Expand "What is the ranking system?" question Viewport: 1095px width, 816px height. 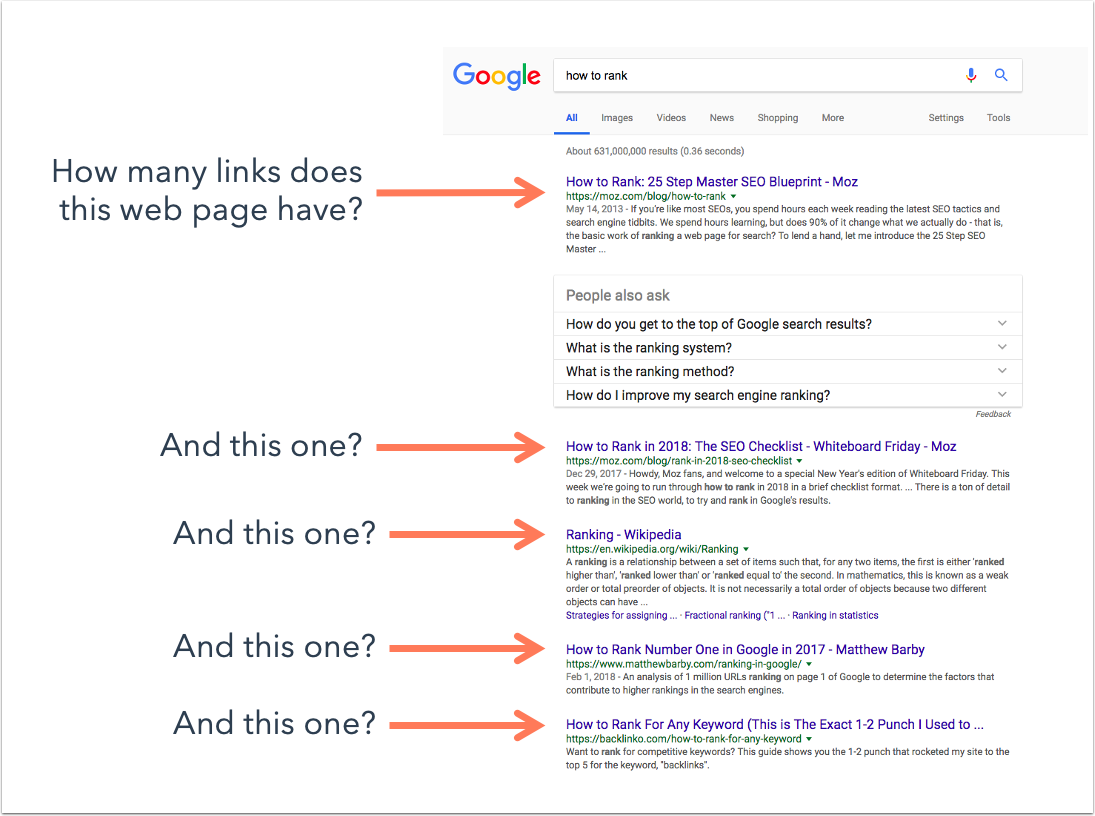coord(788,348)
